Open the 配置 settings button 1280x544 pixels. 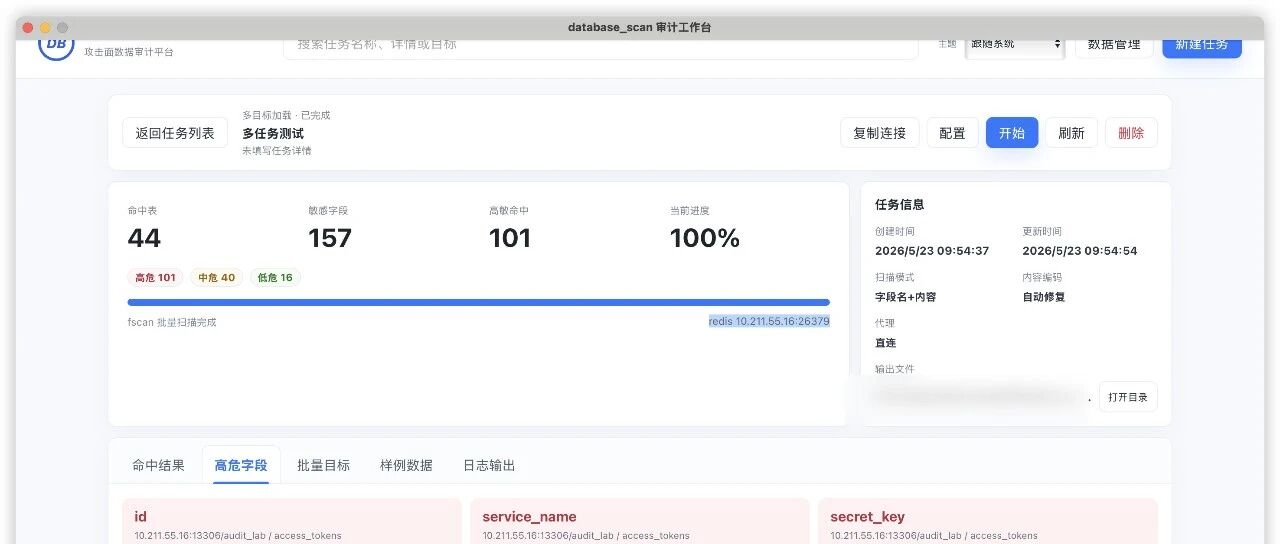tap(952, 133)
